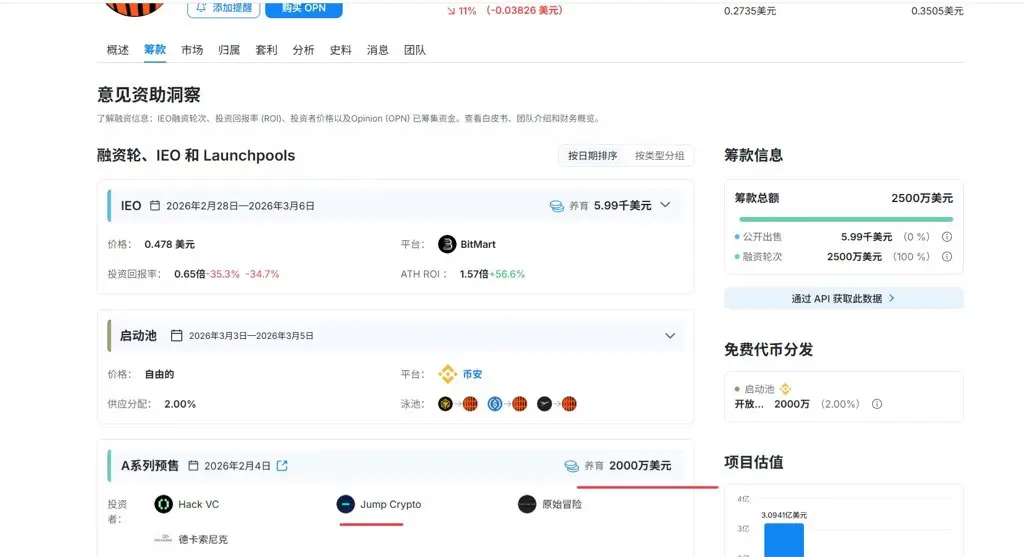Image resolution: width=1024 pixels, height=557 pixels.
Task: Click the Hack VC investor logo
Action: click(163, 504)
